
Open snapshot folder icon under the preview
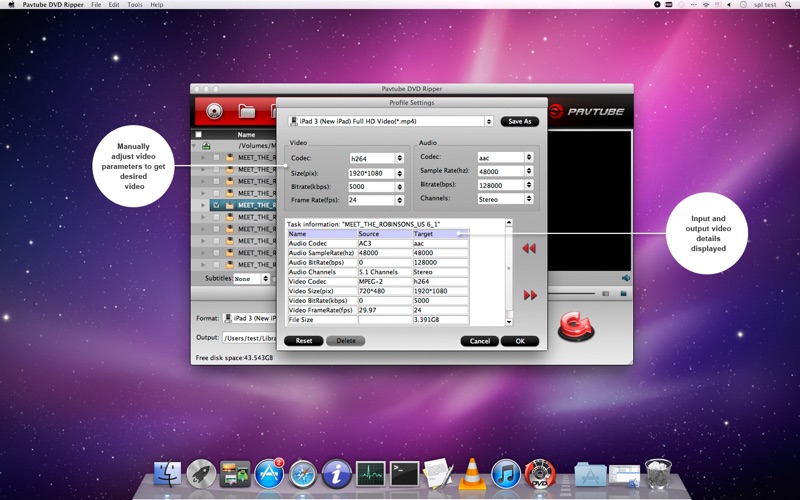[623, 294]
